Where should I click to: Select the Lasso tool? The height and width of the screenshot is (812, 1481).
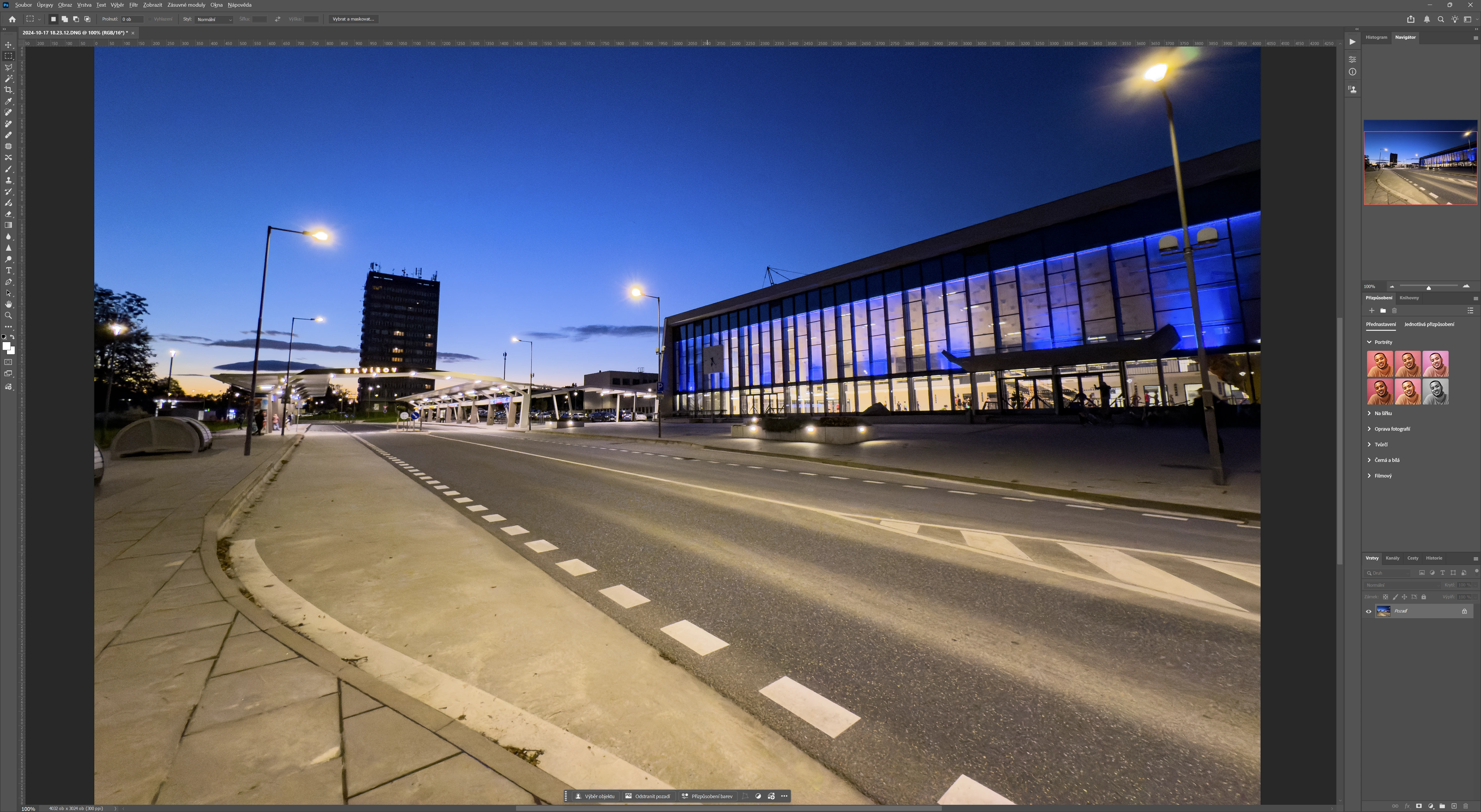(9, 67)
